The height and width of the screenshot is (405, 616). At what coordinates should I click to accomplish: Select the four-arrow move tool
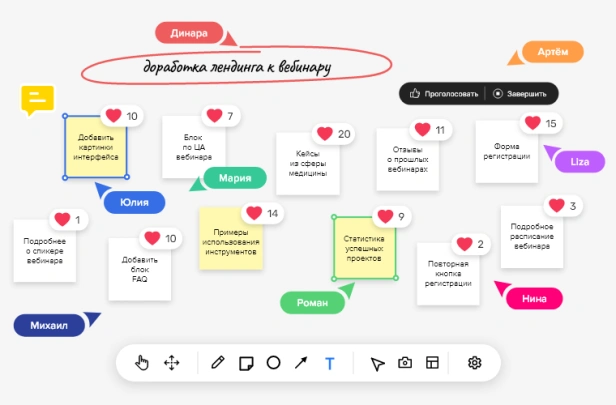click(172, 363)
